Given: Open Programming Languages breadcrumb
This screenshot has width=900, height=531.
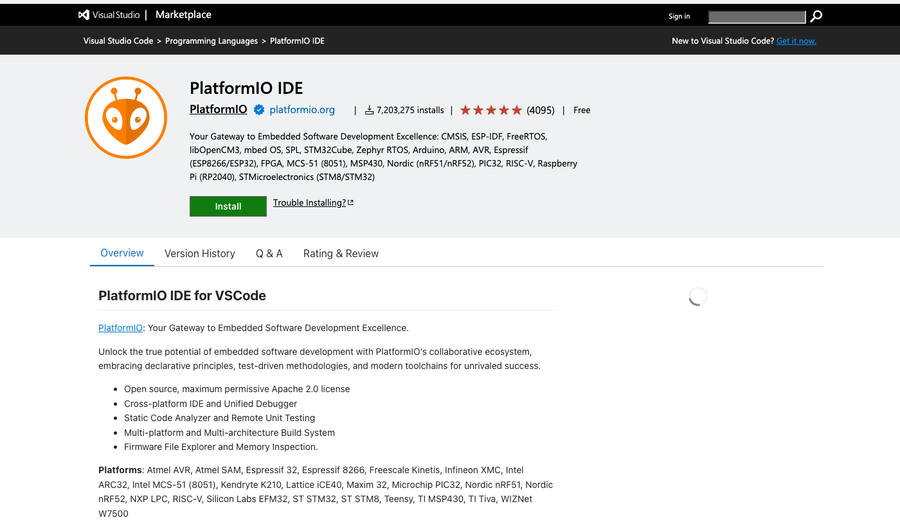Looking at the screenshot, I should coord(211,41).
